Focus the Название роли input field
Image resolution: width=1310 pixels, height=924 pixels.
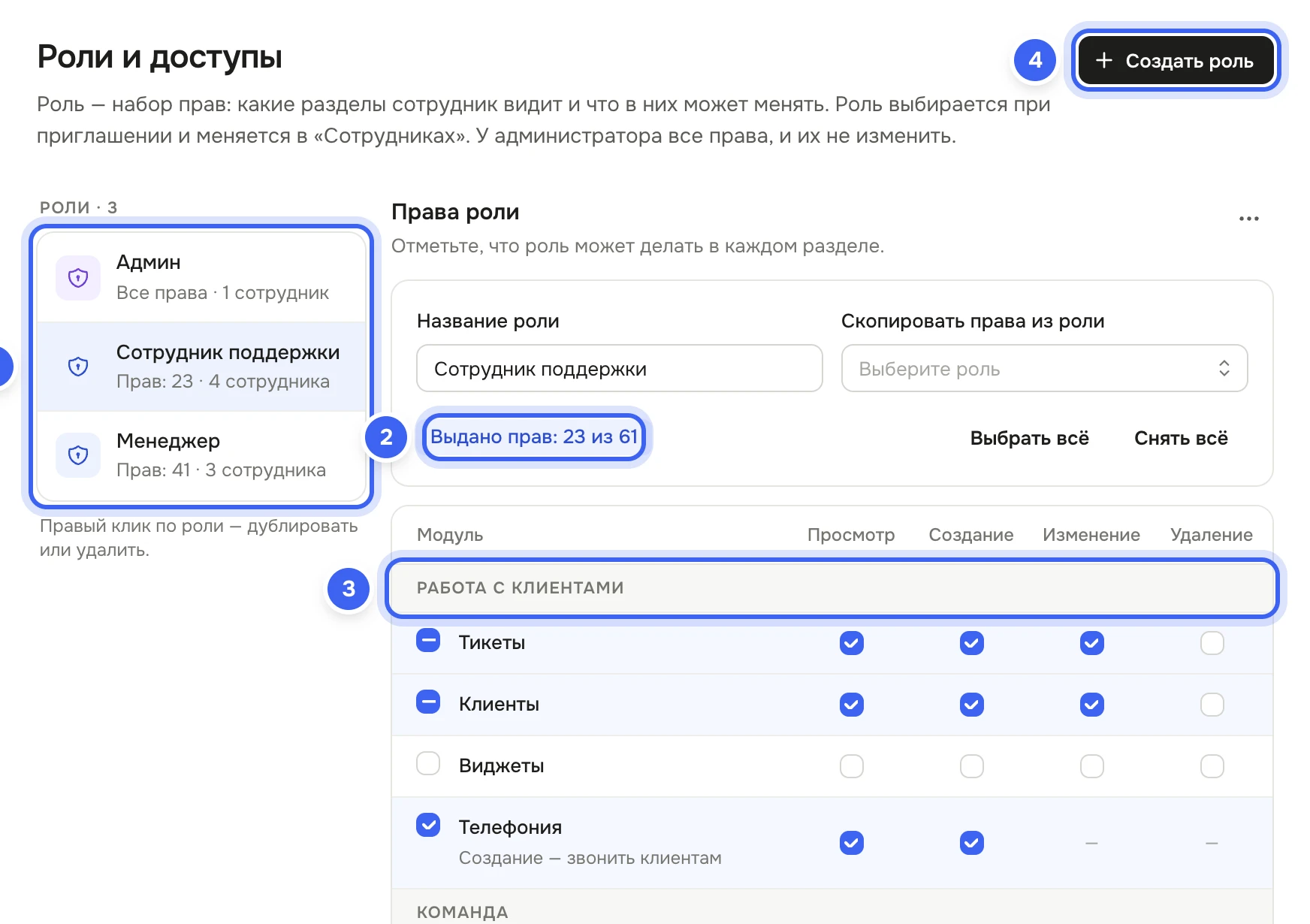(x=620, y=368)
